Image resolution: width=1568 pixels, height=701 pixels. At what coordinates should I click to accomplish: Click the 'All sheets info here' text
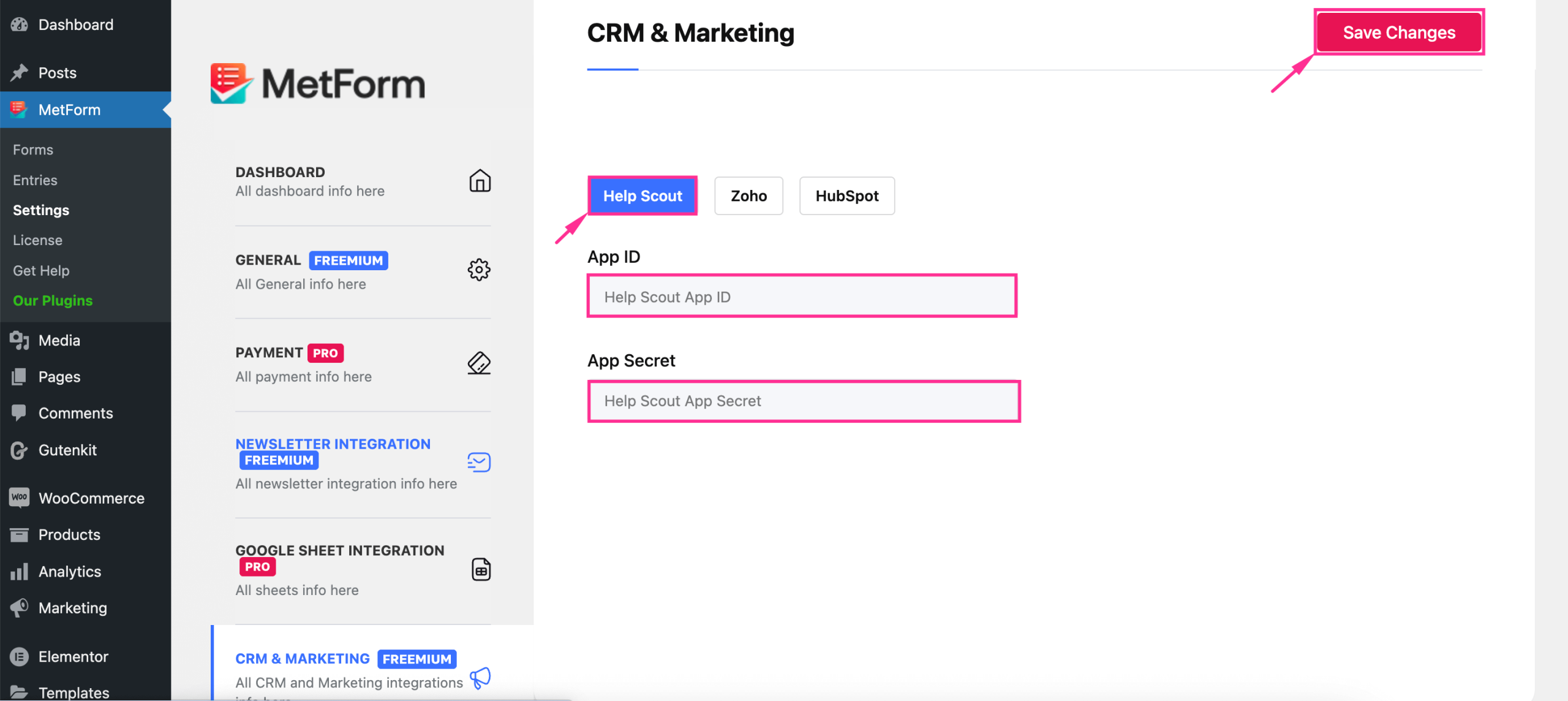click(297, 590)
